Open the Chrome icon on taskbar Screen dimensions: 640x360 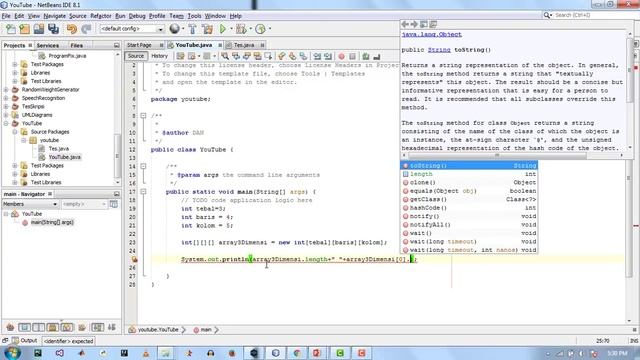coord(297,353)
